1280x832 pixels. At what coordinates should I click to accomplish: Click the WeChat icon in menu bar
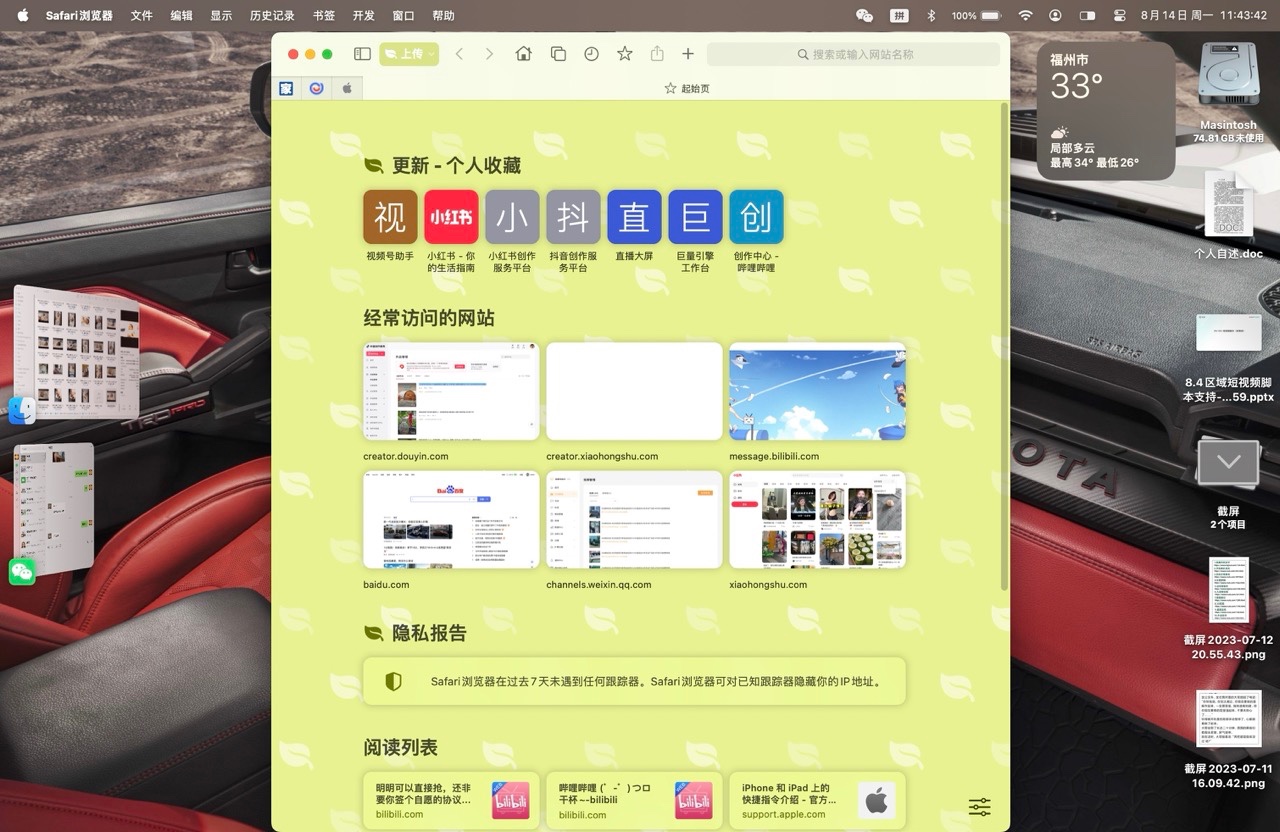(x=865, y=15)
